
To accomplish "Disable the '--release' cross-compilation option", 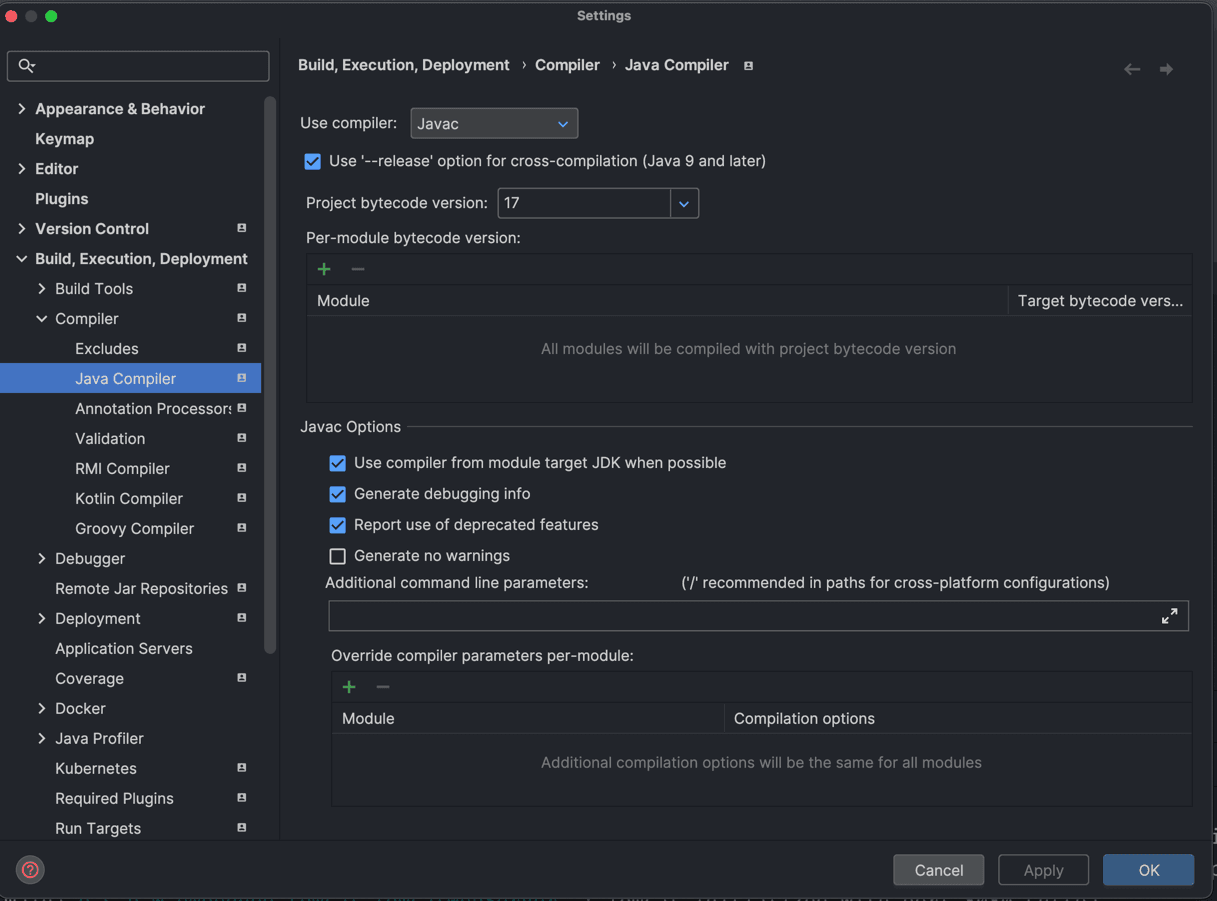I will coord(313,161).
